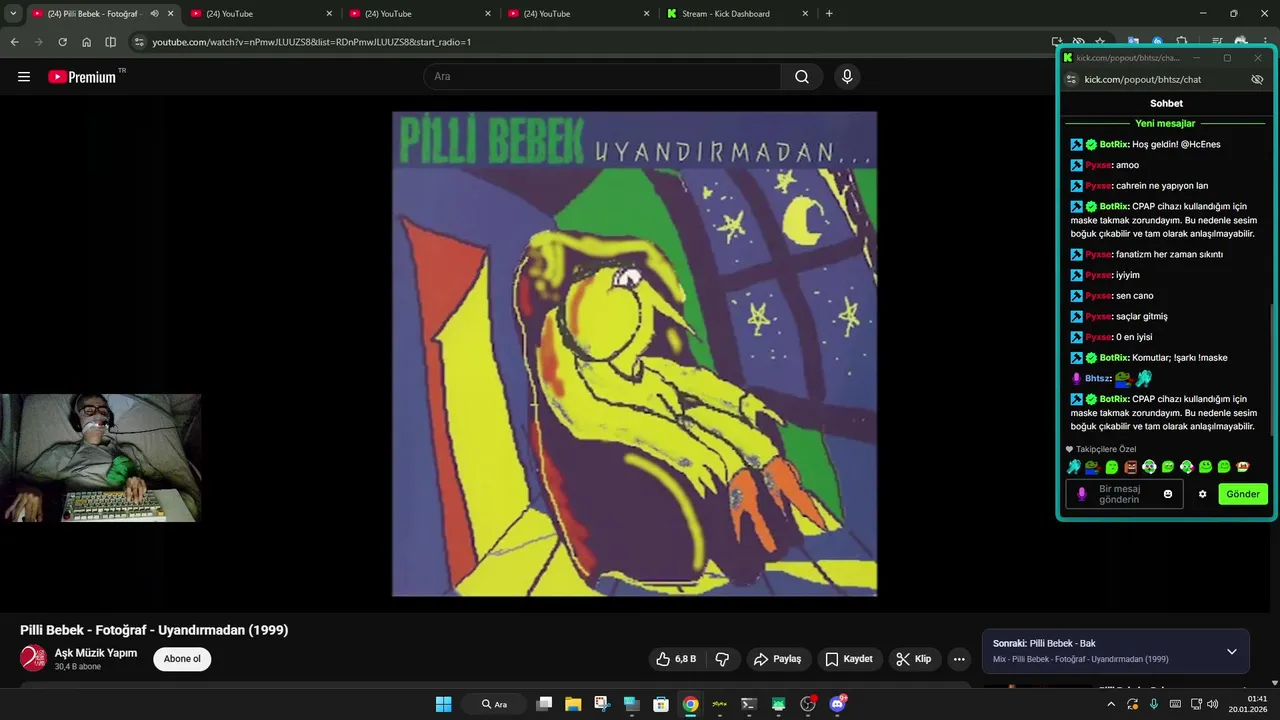Open Windows taskbar Ara search

495,704
